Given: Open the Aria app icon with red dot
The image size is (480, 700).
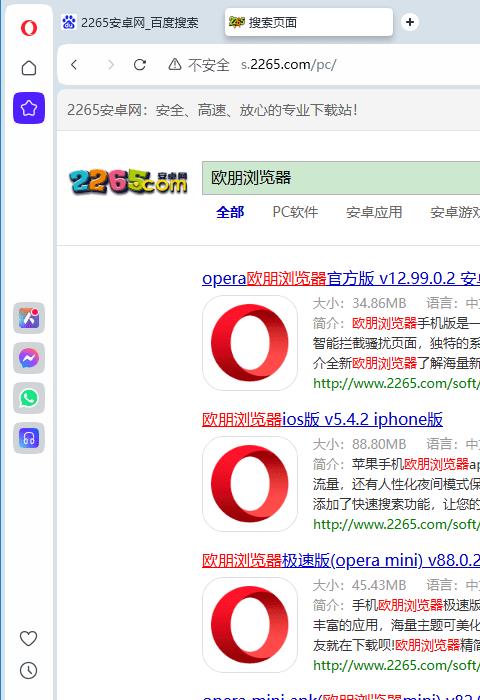Looking at the screenshot, I should coord(29,318).
